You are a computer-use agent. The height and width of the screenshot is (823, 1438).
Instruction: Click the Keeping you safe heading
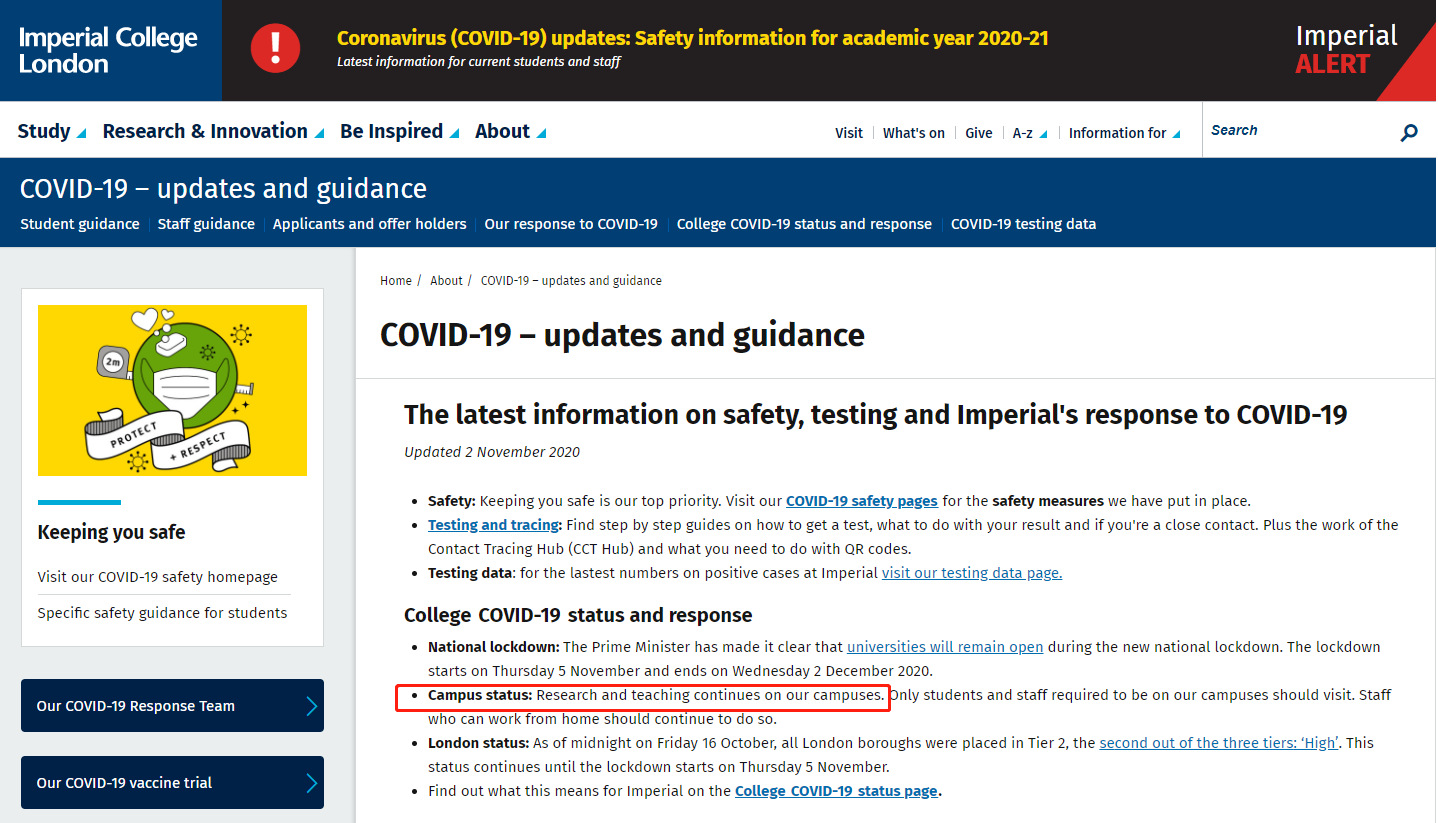(x=112, y=532)
